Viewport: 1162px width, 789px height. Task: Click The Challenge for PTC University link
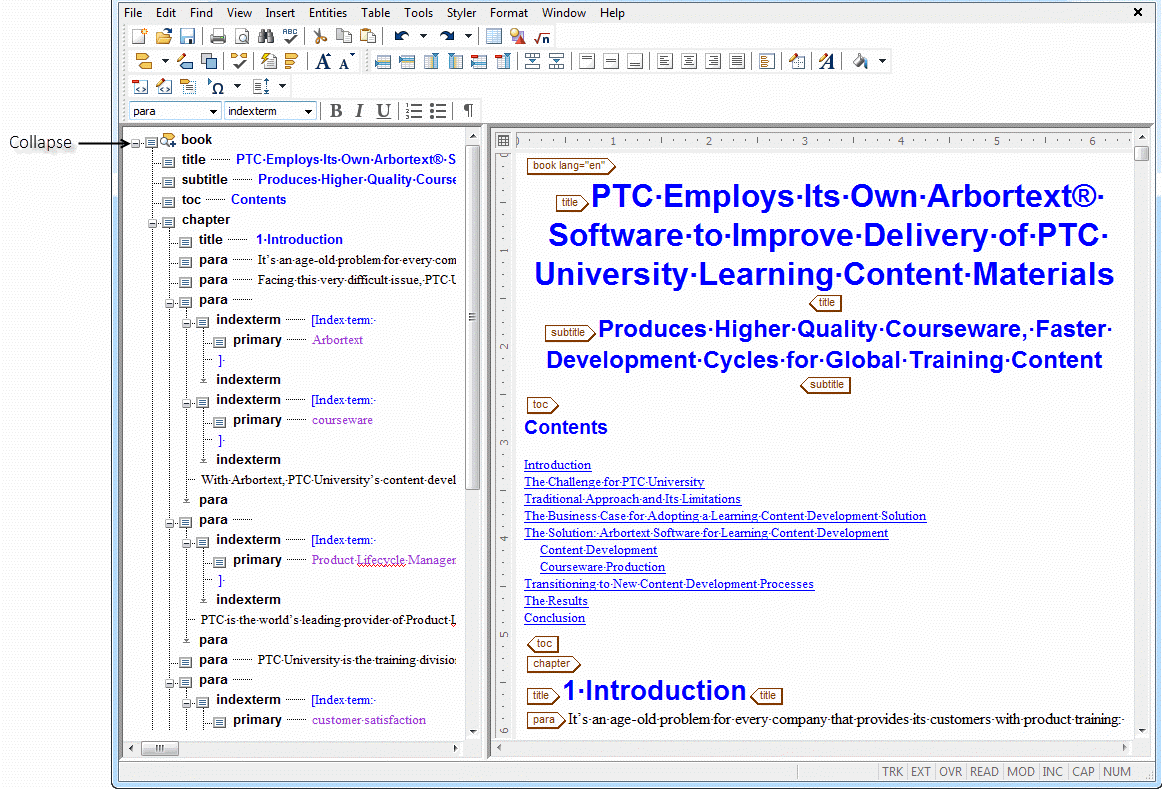pyautogui.click(x=614, y=482)
